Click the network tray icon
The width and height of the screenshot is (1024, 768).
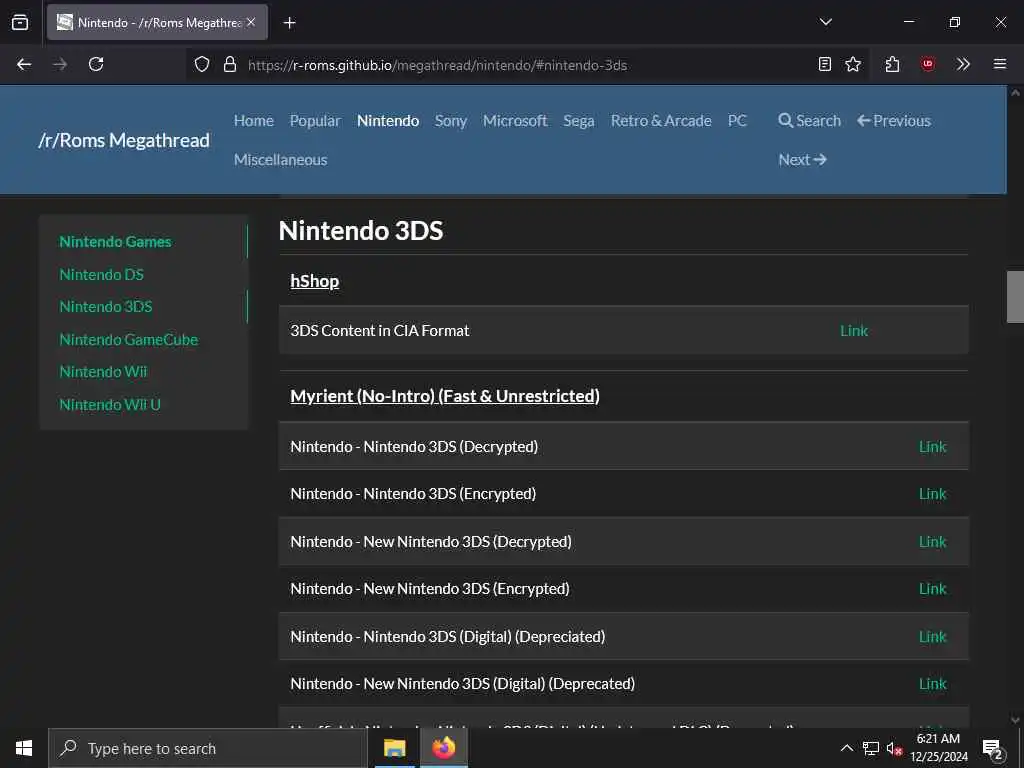click(x=871, y=748)
